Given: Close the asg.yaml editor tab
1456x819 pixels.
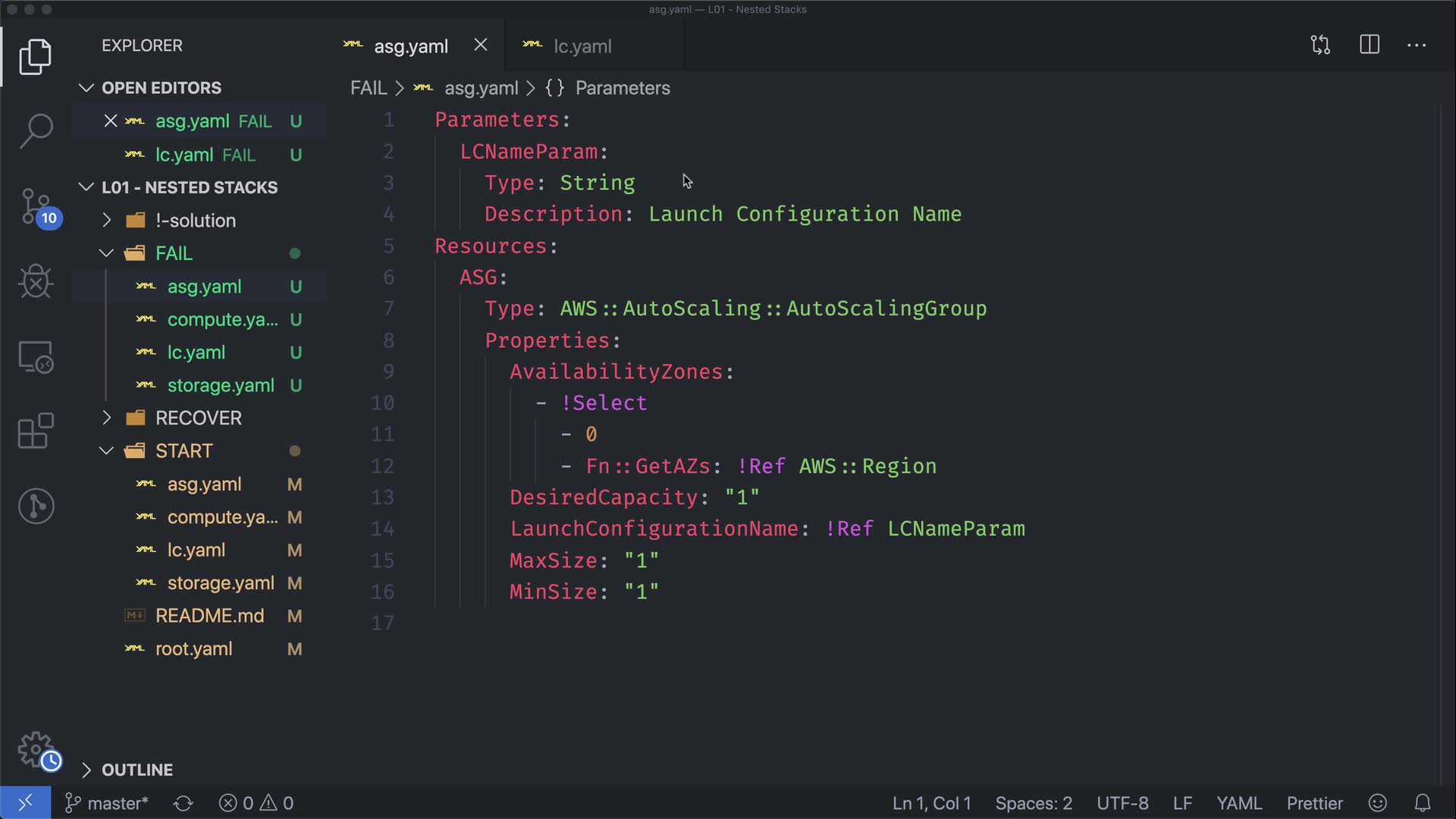Looking at the screenshot, I should click(481, 45).
